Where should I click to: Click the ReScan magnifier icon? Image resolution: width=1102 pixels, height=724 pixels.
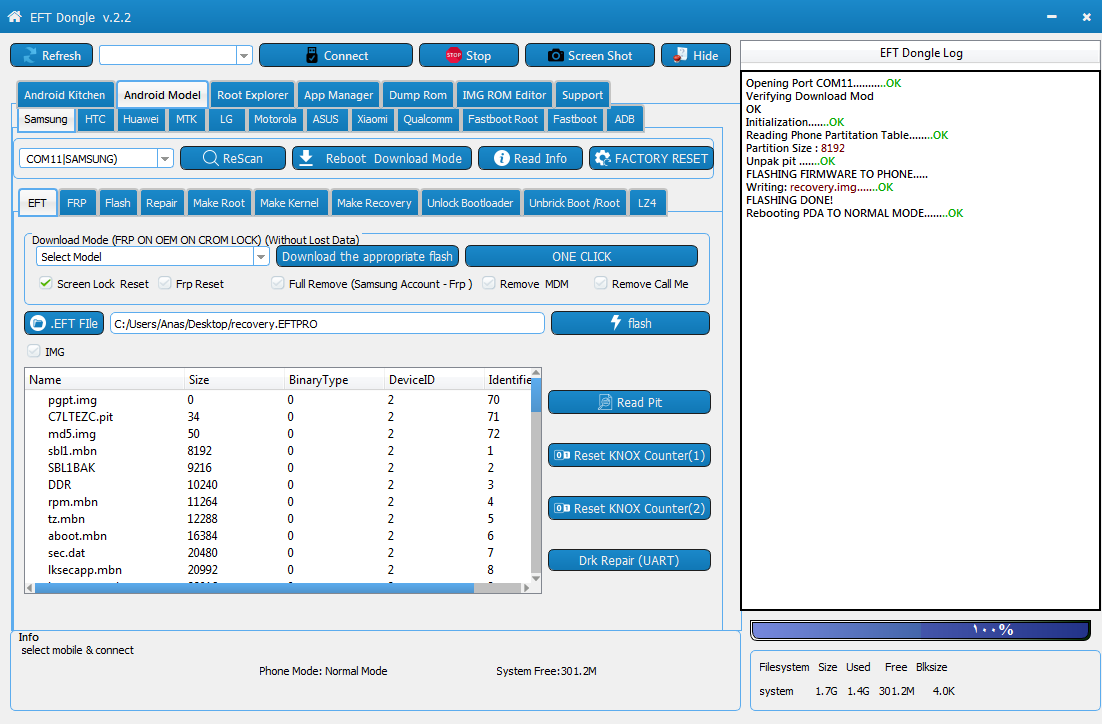[x=210, y=158]
